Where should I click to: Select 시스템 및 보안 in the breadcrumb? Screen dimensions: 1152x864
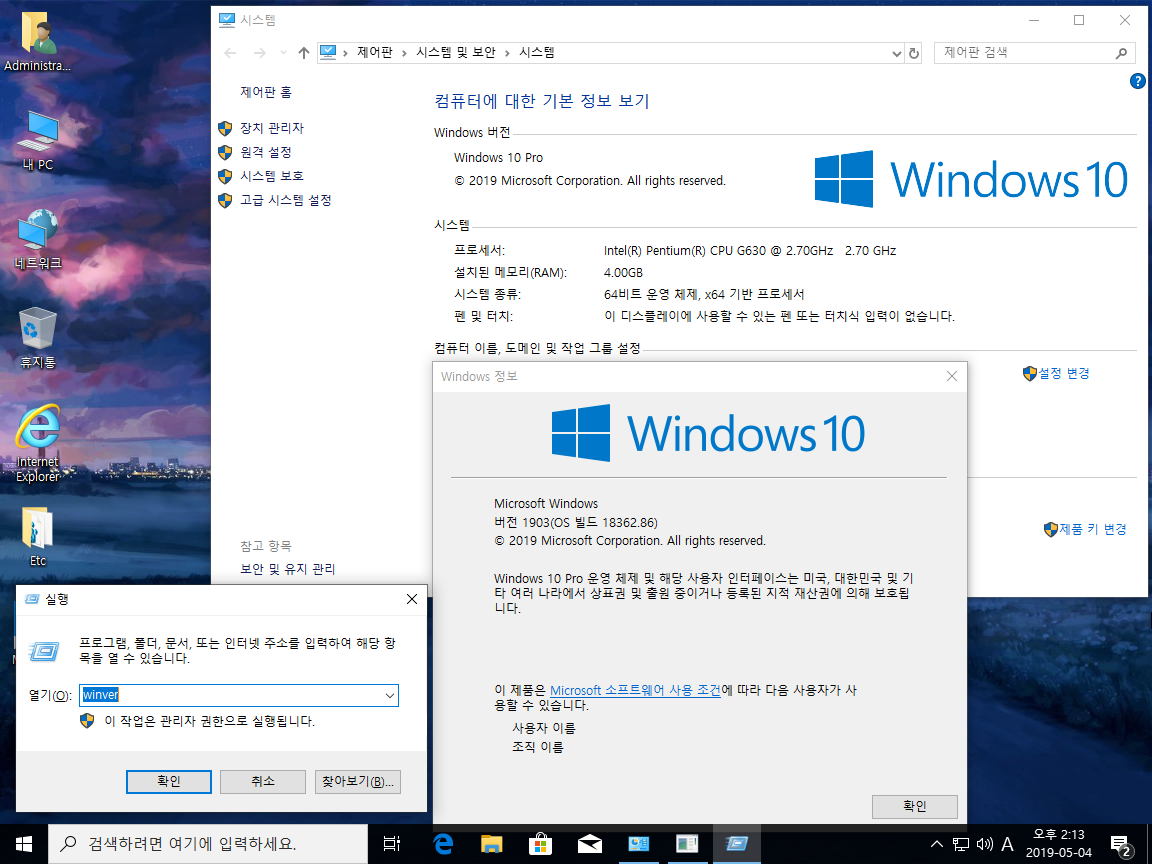pyautogui.click(x=456, y=53)
